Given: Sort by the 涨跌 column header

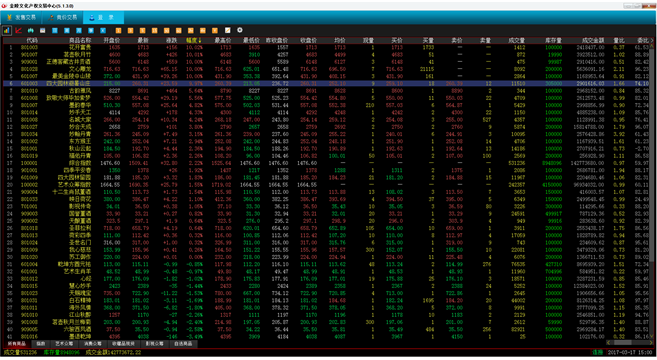Looking at the screenshot, I should coord(171,41).
